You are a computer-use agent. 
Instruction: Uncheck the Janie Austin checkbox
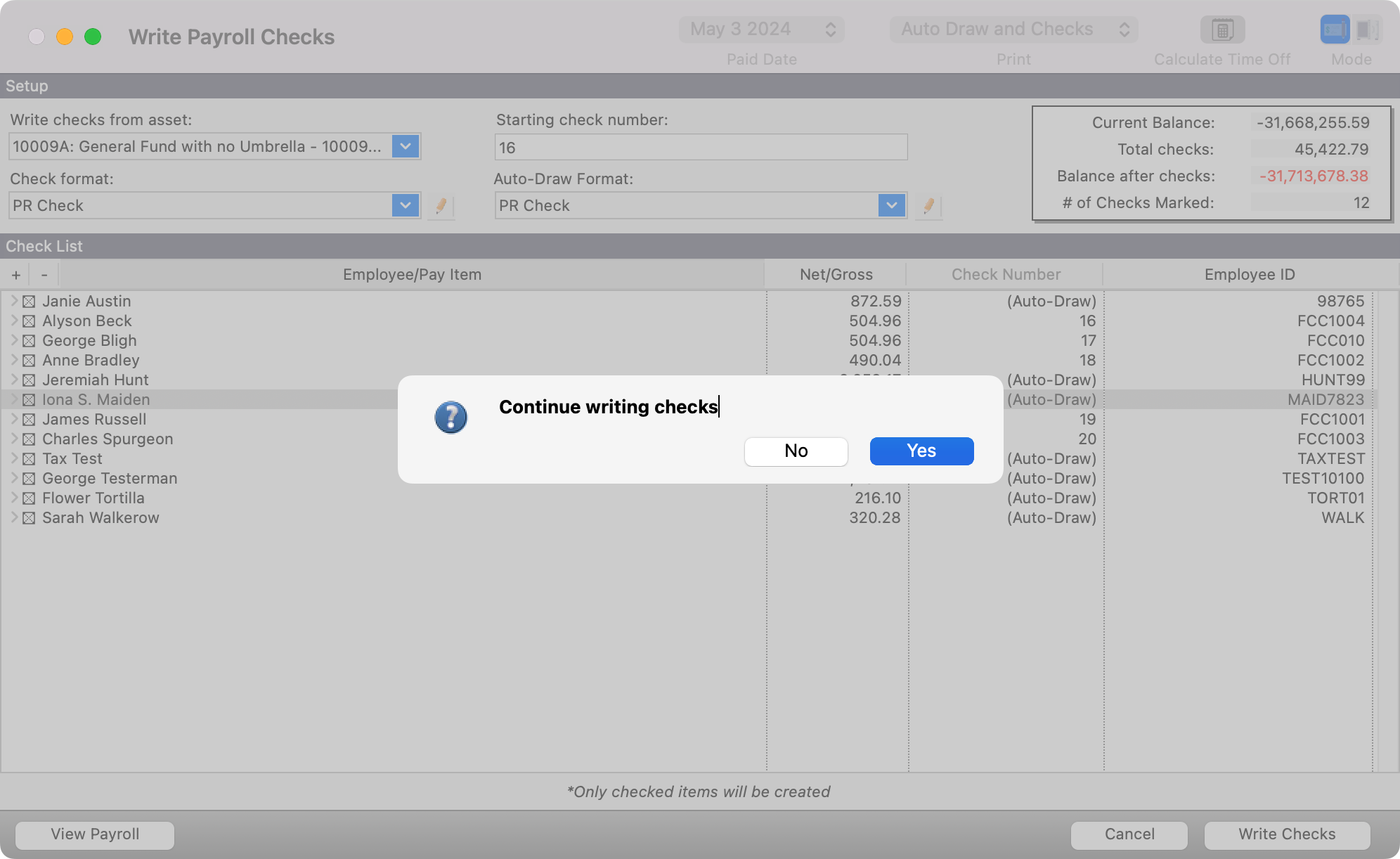click(x=29, y=302)
